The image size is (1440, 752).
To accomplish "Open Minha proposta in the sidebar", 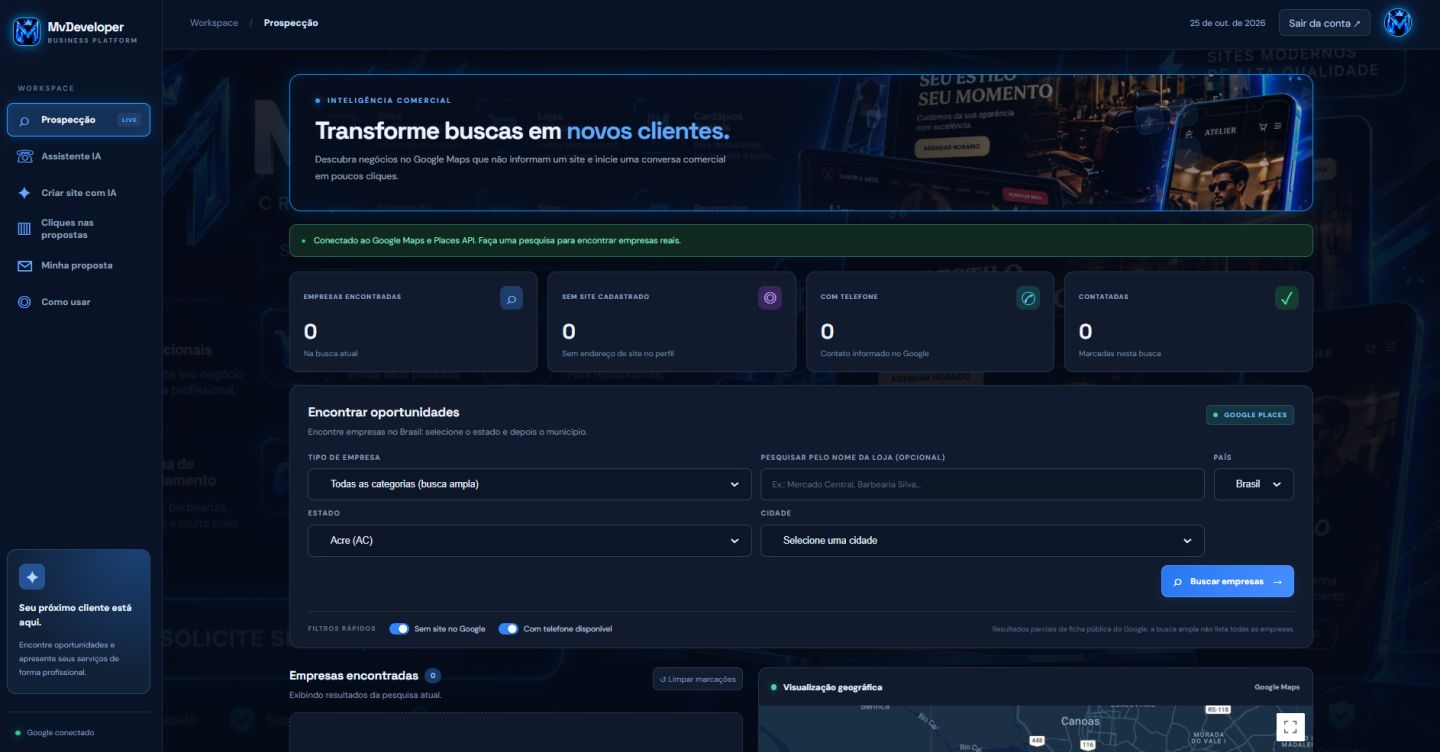I will click(79, 266).
